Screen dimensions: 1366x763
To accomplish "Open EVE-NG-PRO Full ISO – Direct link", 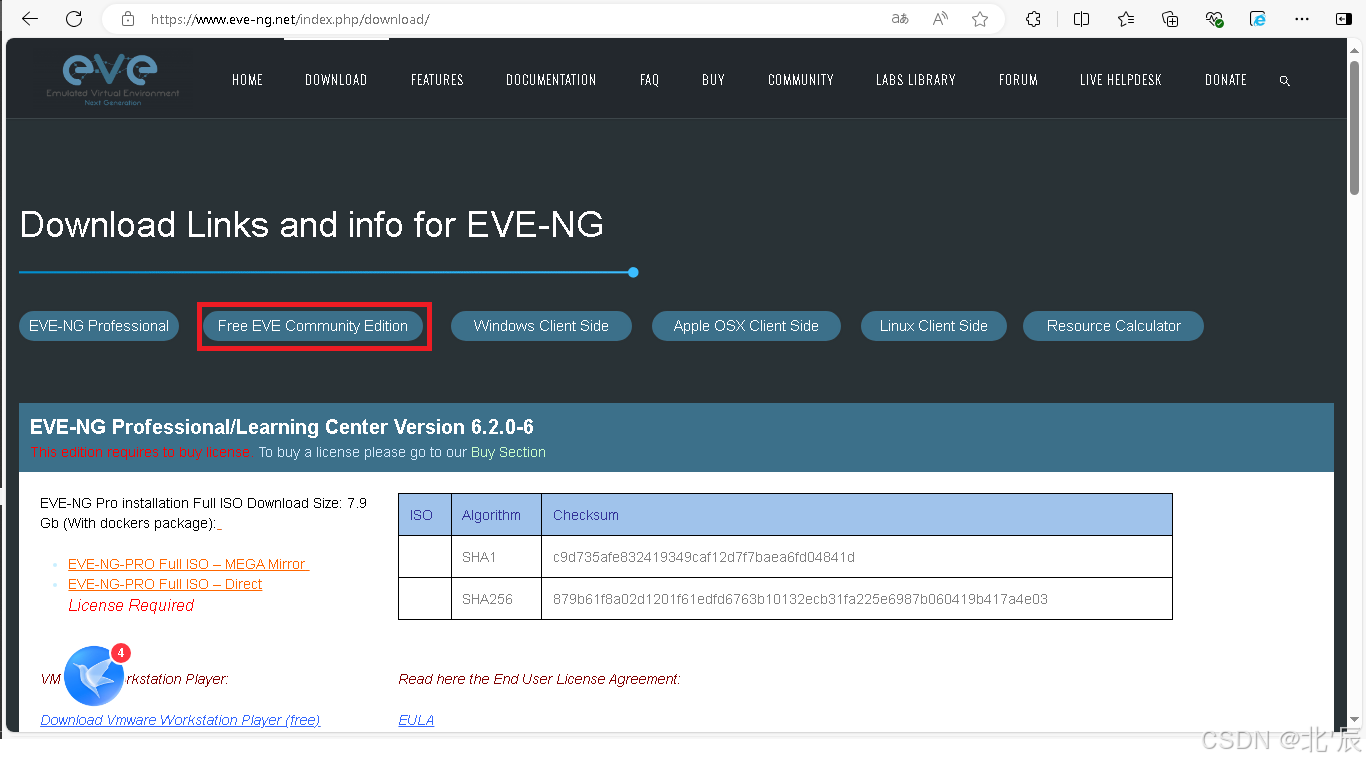I will point(165,584).
